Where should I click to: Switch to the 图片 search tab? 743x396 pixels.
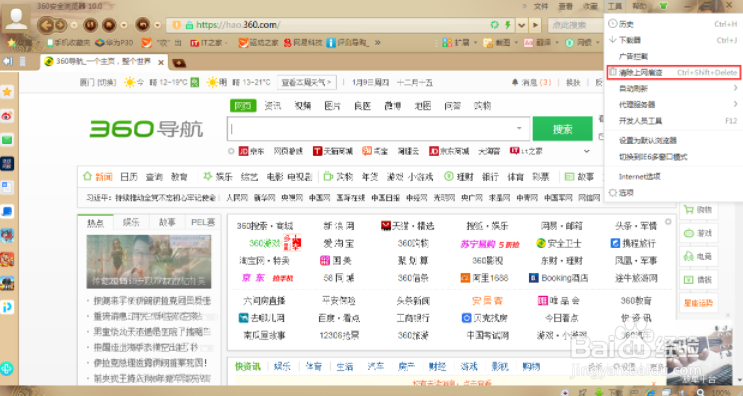coord(333,106)
